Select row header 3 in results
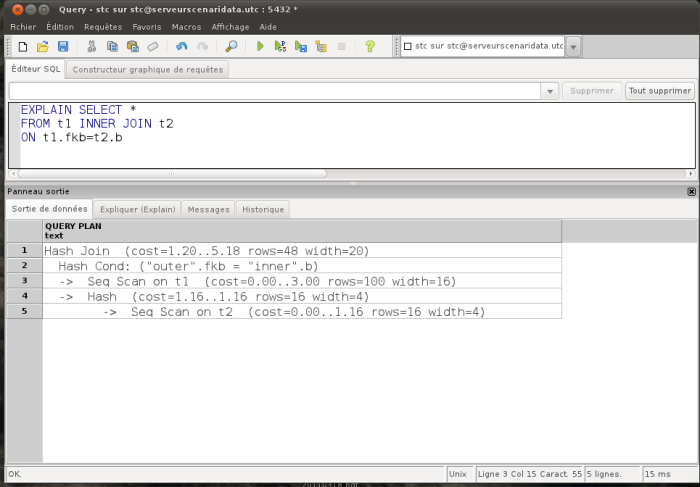The height and width of the screenshot is (487, 700). 25,281
